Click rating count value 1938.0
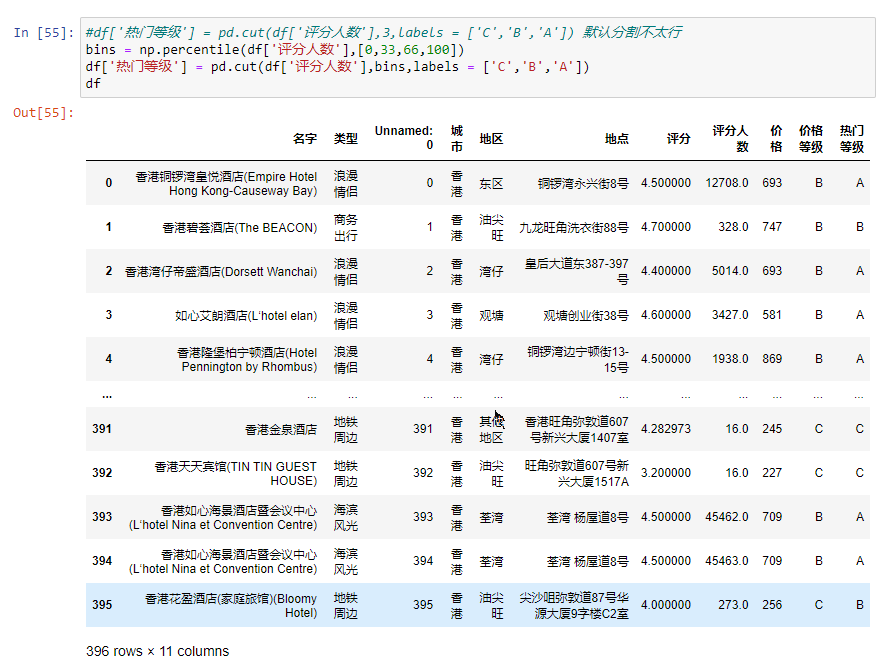This screenshot has height=670, width=892. 730,359
